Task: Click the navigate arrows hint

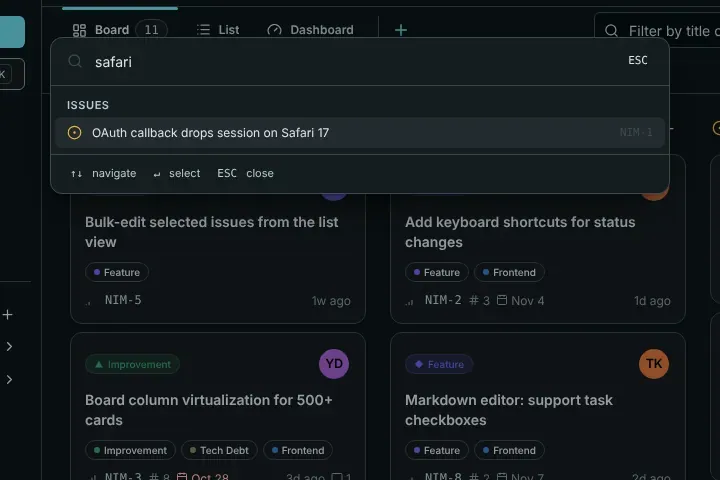Action: click(103, 174)
